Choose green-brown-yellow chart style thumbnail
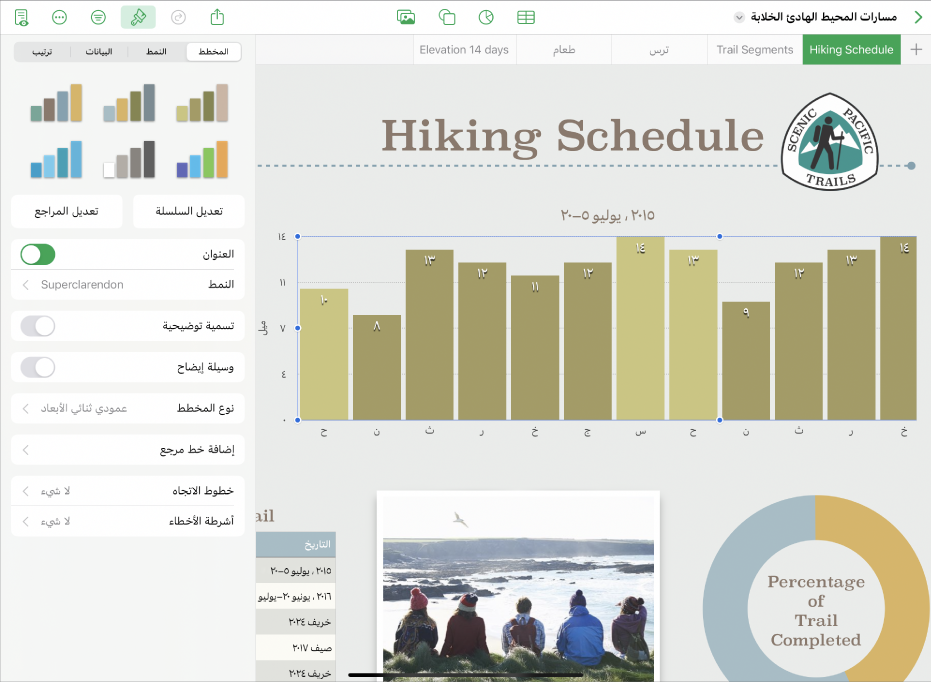 pos(56,103)
